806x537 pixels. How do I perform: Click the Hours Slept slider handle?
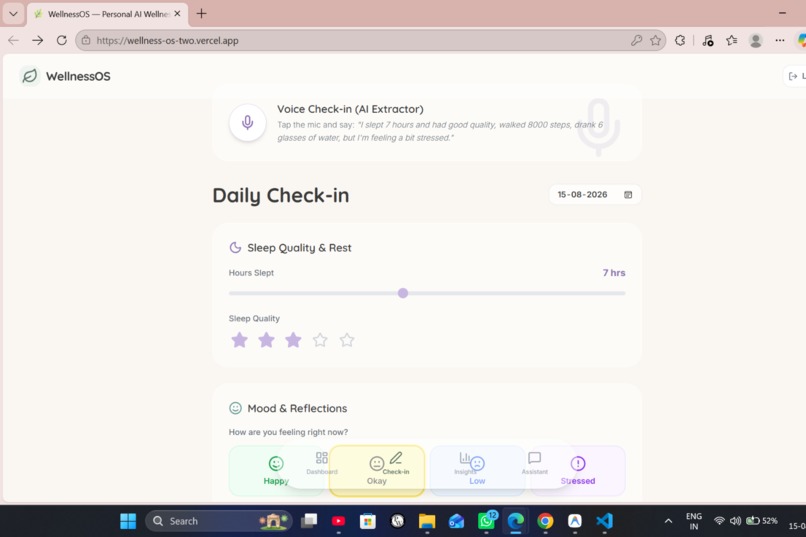tap(403, 293)
